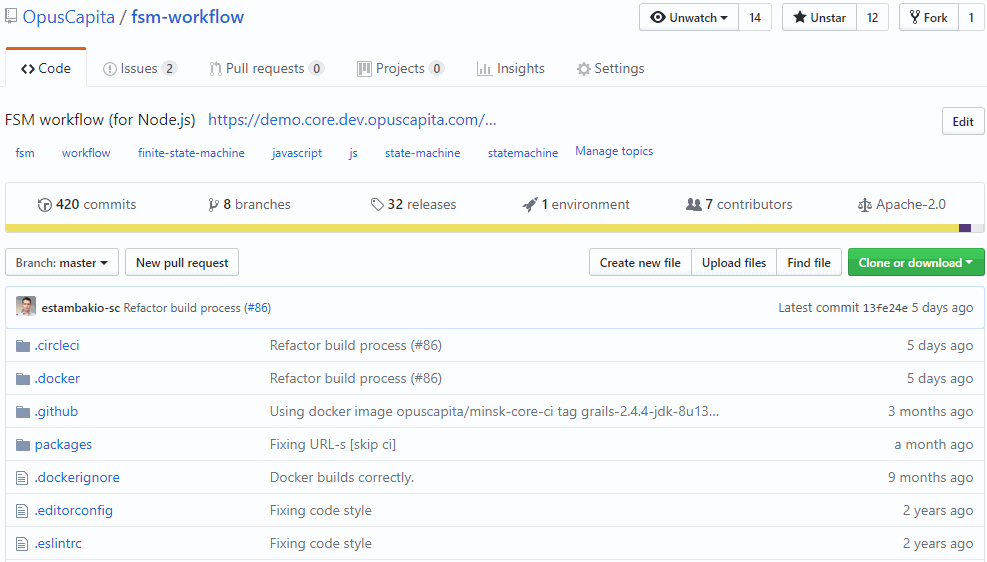Click the commits history clock icon
The width and height of the screenshot is (987, 562).
(x=45, y=205)
